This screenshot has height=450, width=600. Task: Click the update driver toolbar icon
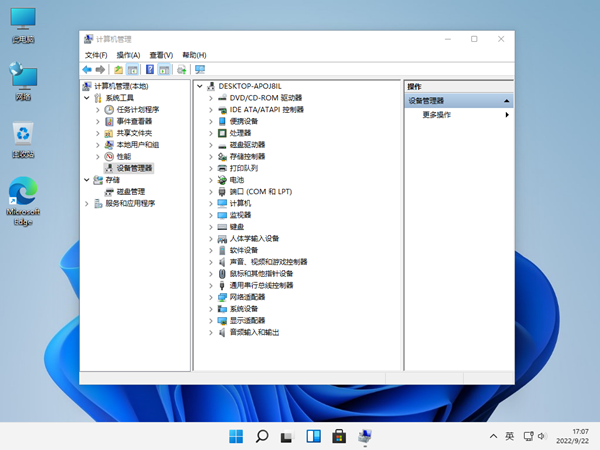click(x=181, y=70)
